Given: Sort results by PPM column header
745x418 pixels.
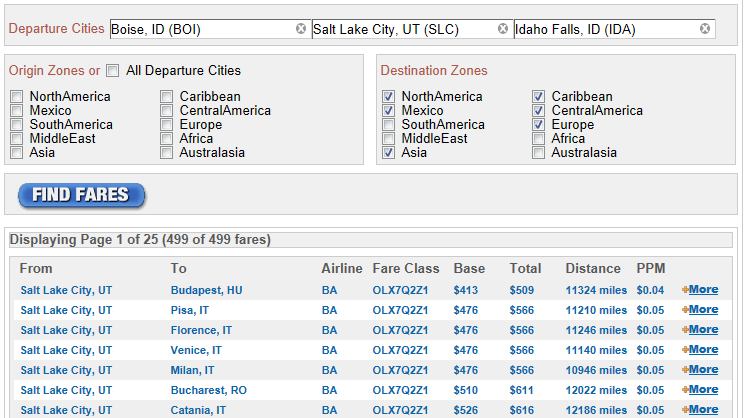Looking at the screenshot, I should coord(650,268).
